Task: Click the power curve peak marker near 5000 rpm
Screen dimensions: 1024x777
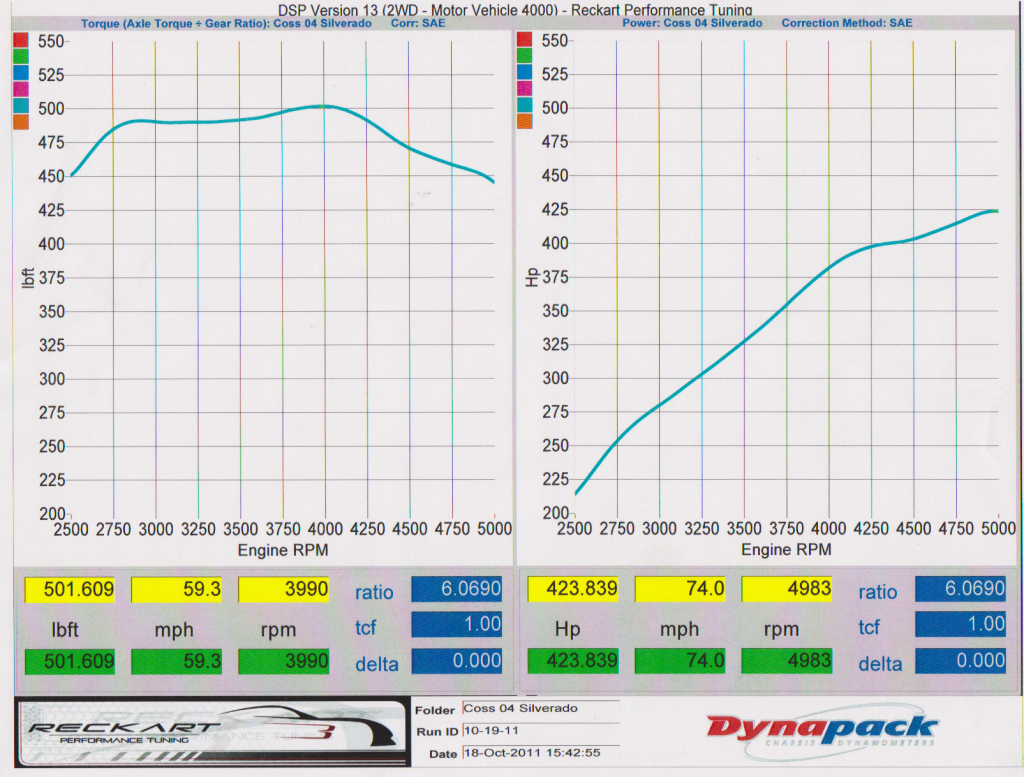Action: 995,211
